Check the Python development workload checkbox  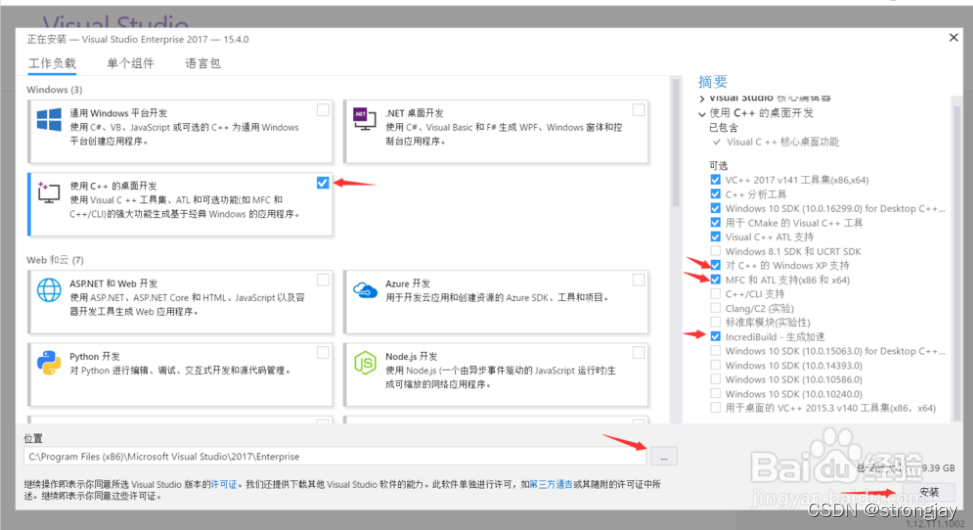point(323,353)
